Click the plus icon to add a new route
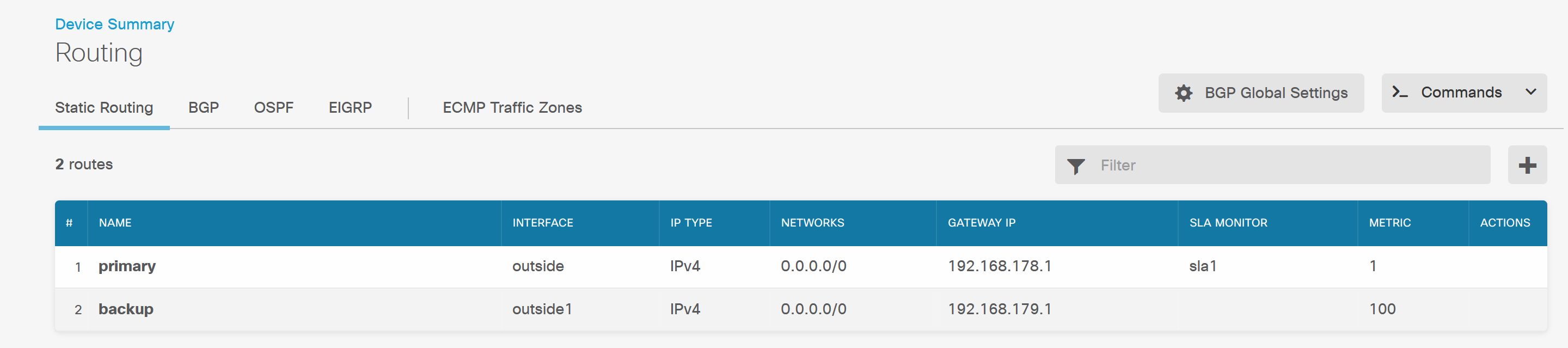The width and height of the screenshot is (1568, 348). coord(1527,164)
